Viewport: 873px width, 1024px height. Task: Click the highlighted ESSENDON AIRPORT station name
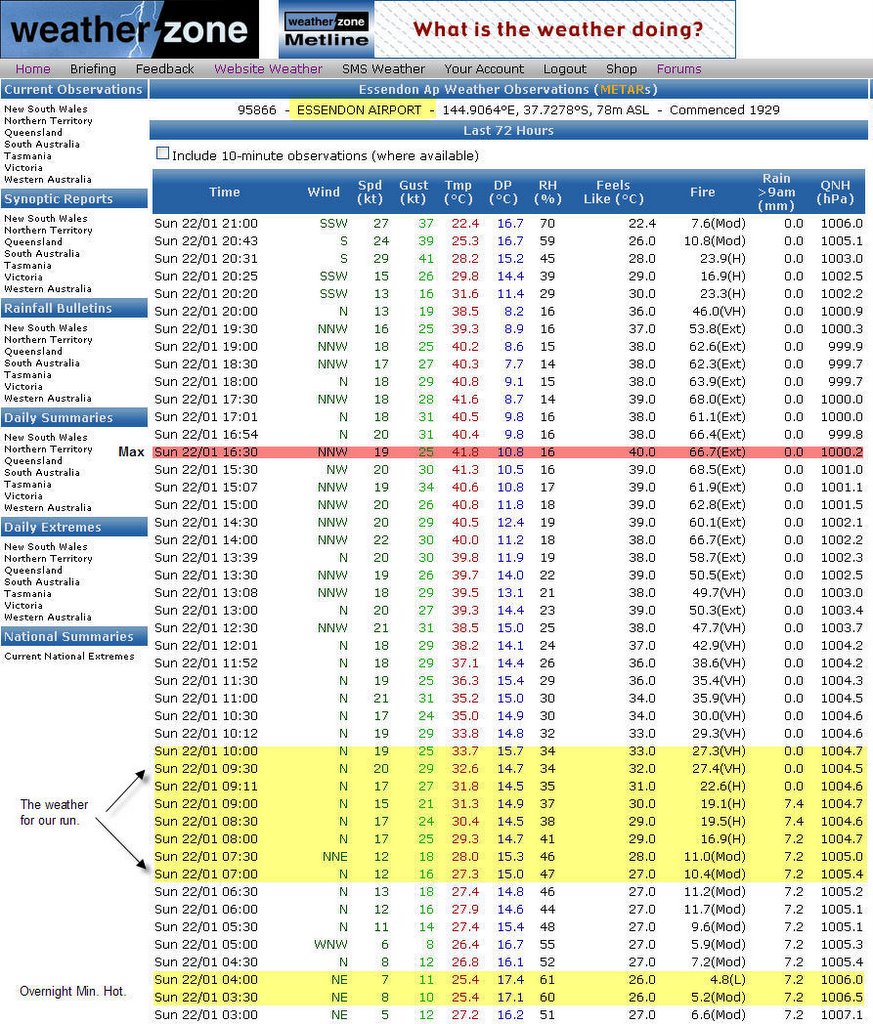pyautogui.click(x=360, y=110)
